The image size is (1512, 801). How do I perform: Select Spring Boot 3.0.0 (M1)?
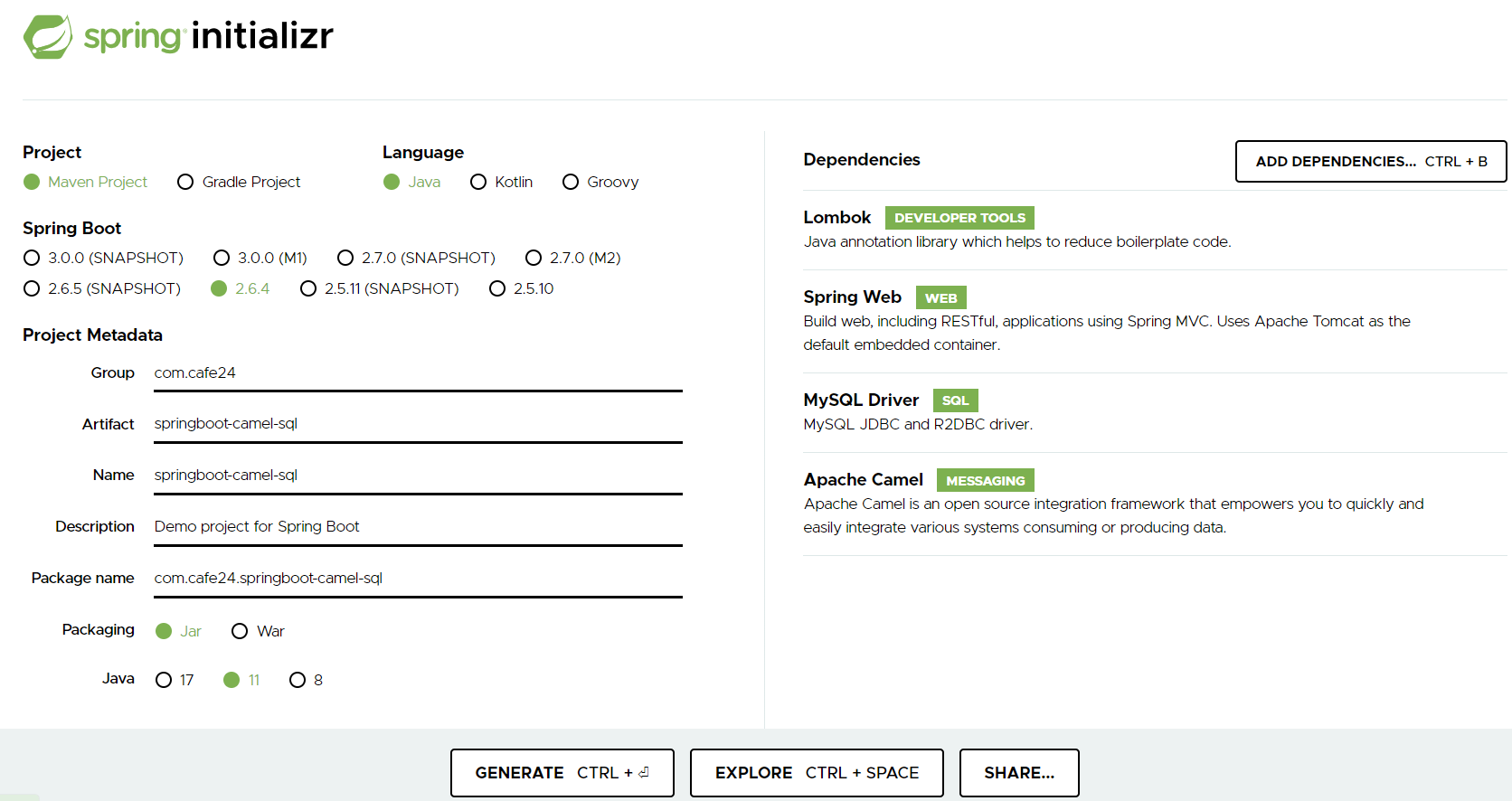point(260,258)
